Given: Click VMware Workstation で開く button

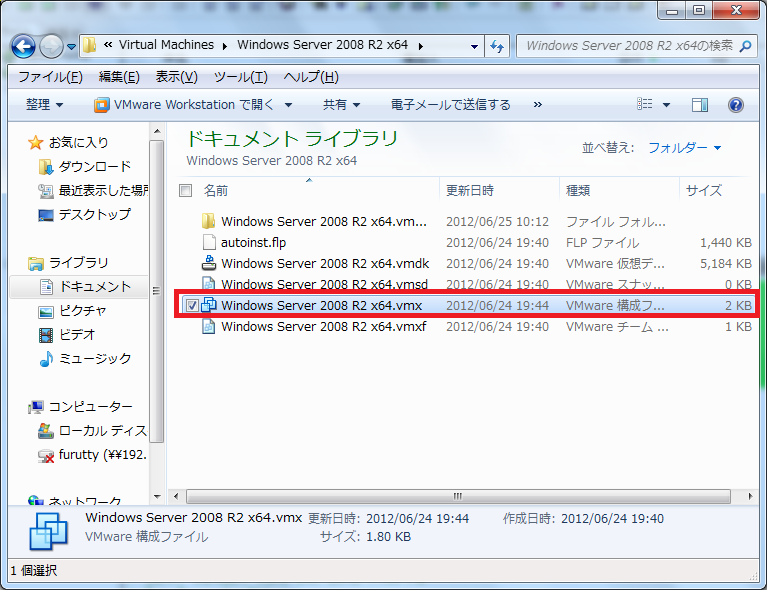Looking at the screenshot, I should pyautogui.click(x=184, y=105).
